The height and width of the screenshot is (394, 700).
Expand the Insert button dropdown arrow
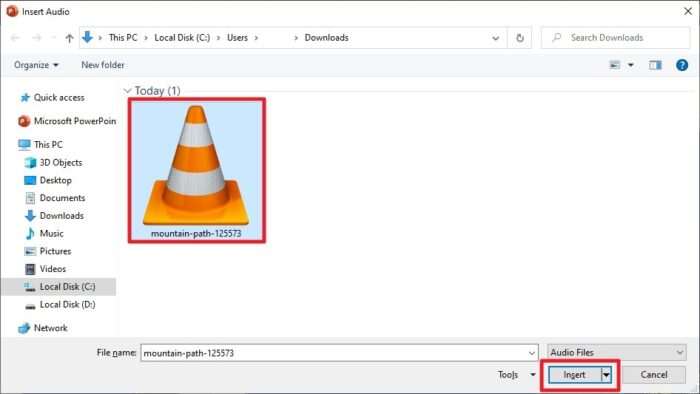pyautogui.click(x=606, y=375)
